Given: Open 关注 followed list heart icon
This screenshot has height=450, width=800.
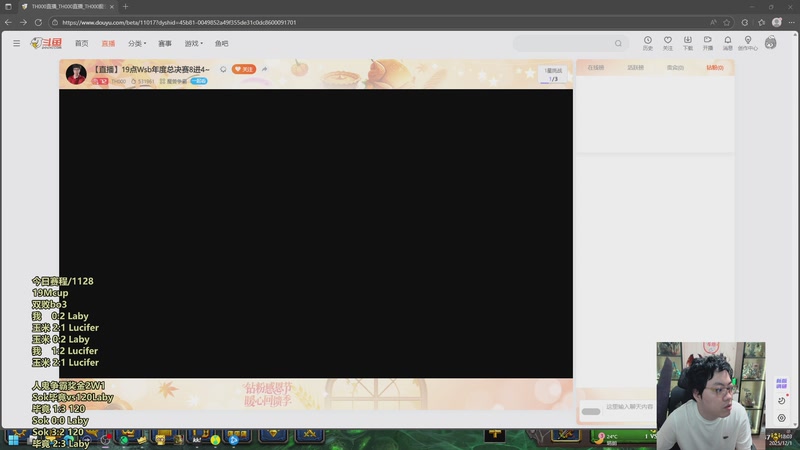Looking at the screenshot, I should (x=667, y=43).
